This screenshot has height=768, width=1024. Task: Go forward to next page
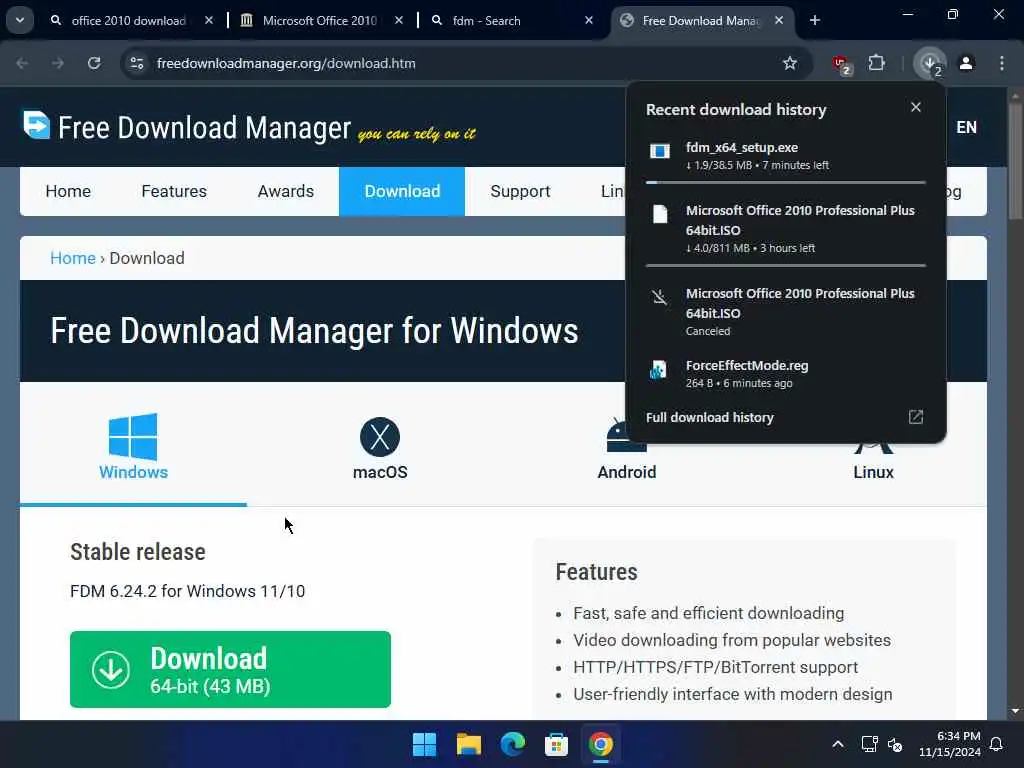[57, 63]
